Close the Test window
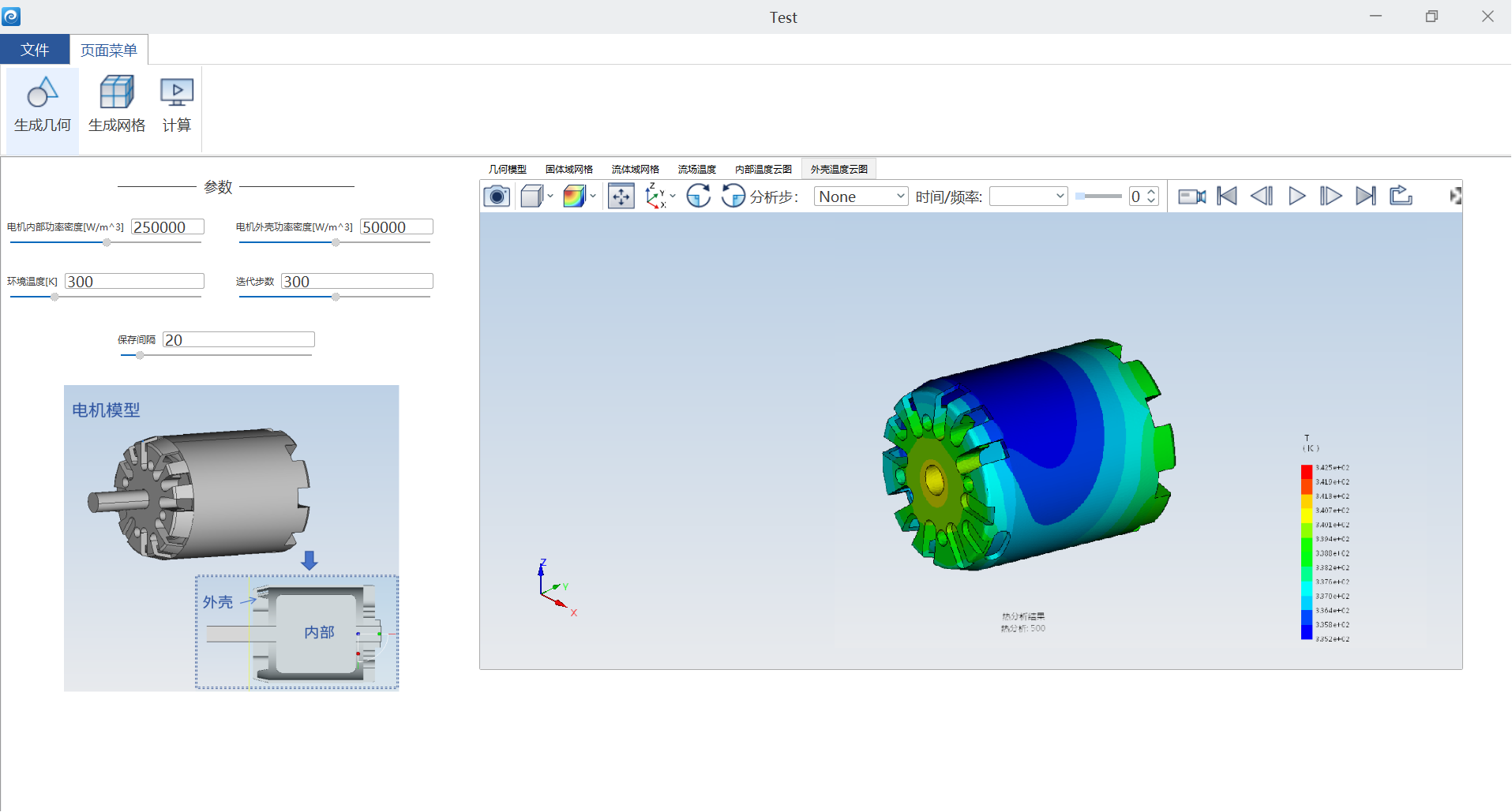The width and height of the screenshot is (1512, 812). (x=1488, y=16)
